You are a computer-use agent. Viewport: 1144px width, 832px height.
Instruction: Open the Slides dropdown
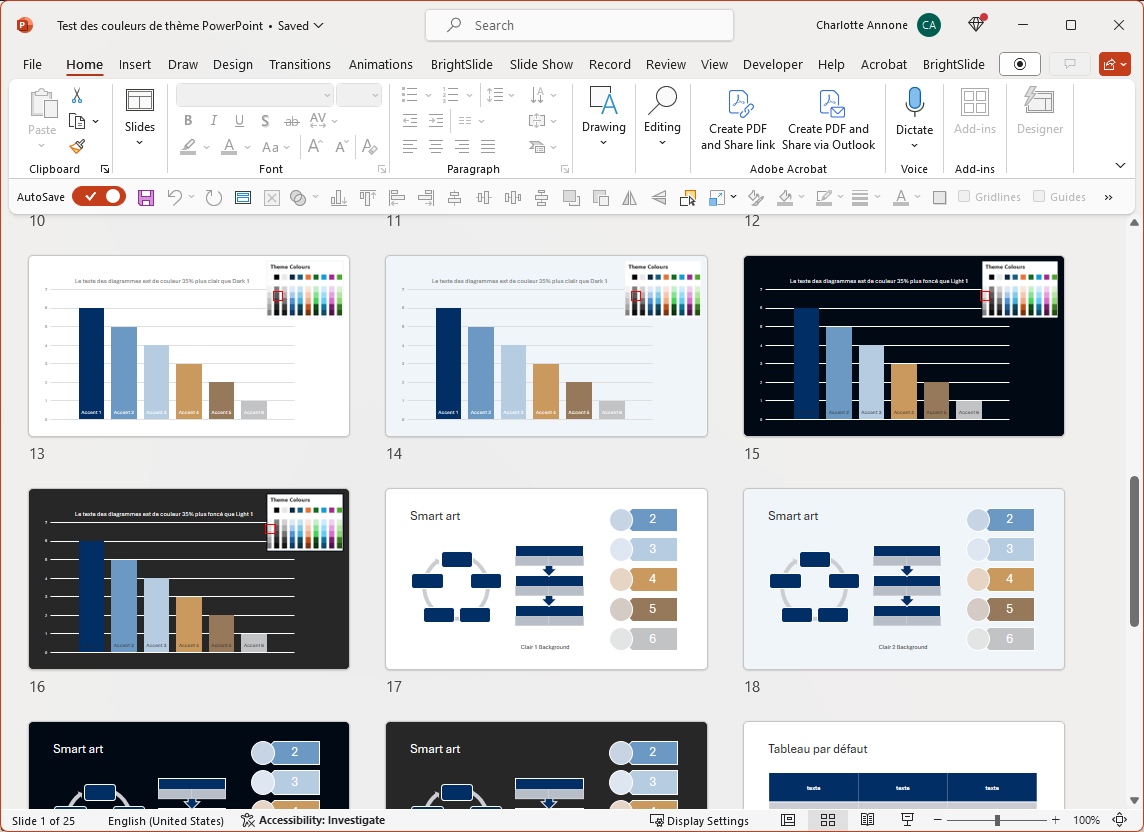pyautogui.click(x=139, y=118)
